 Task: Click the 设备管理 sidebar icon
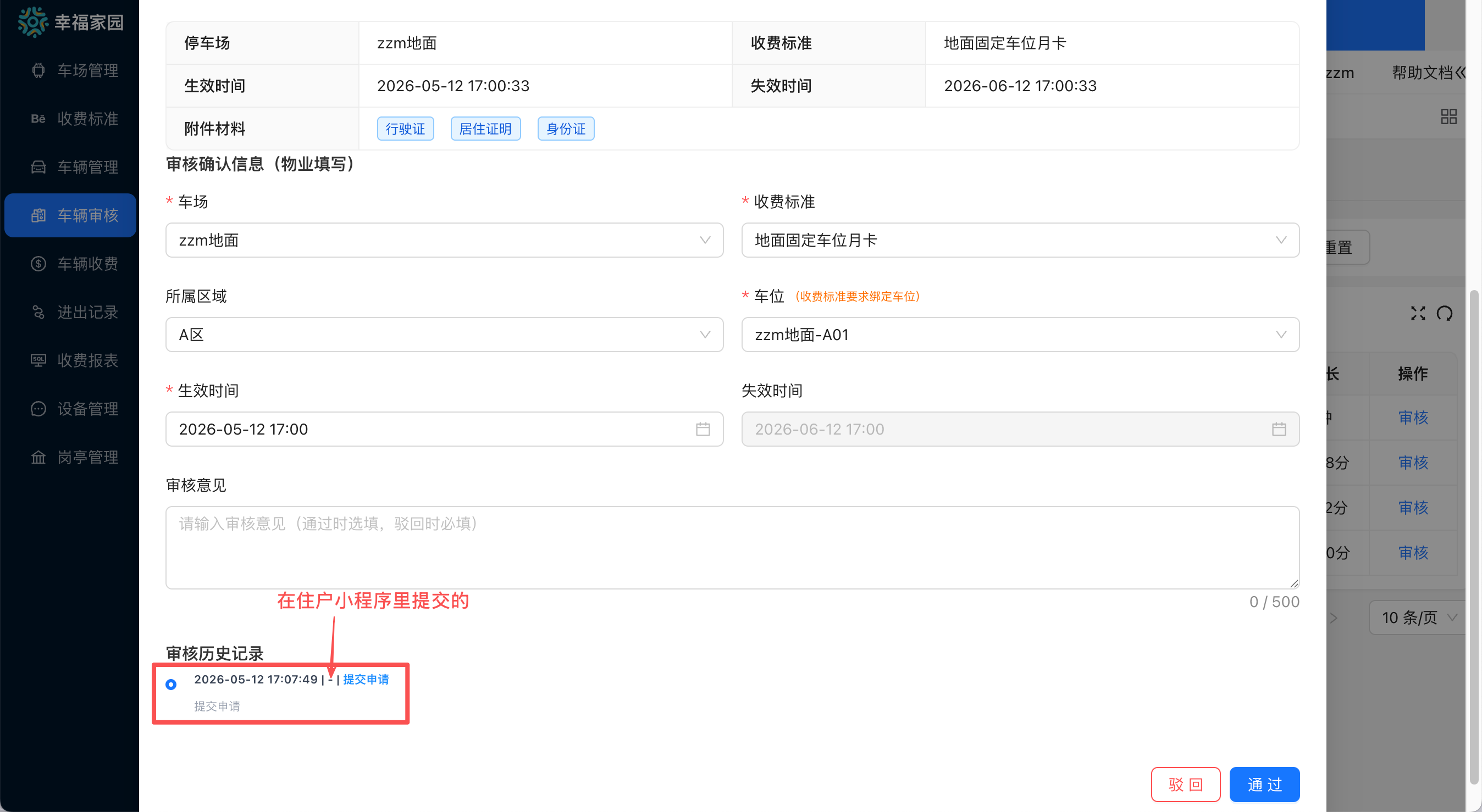tap(38, 408)
